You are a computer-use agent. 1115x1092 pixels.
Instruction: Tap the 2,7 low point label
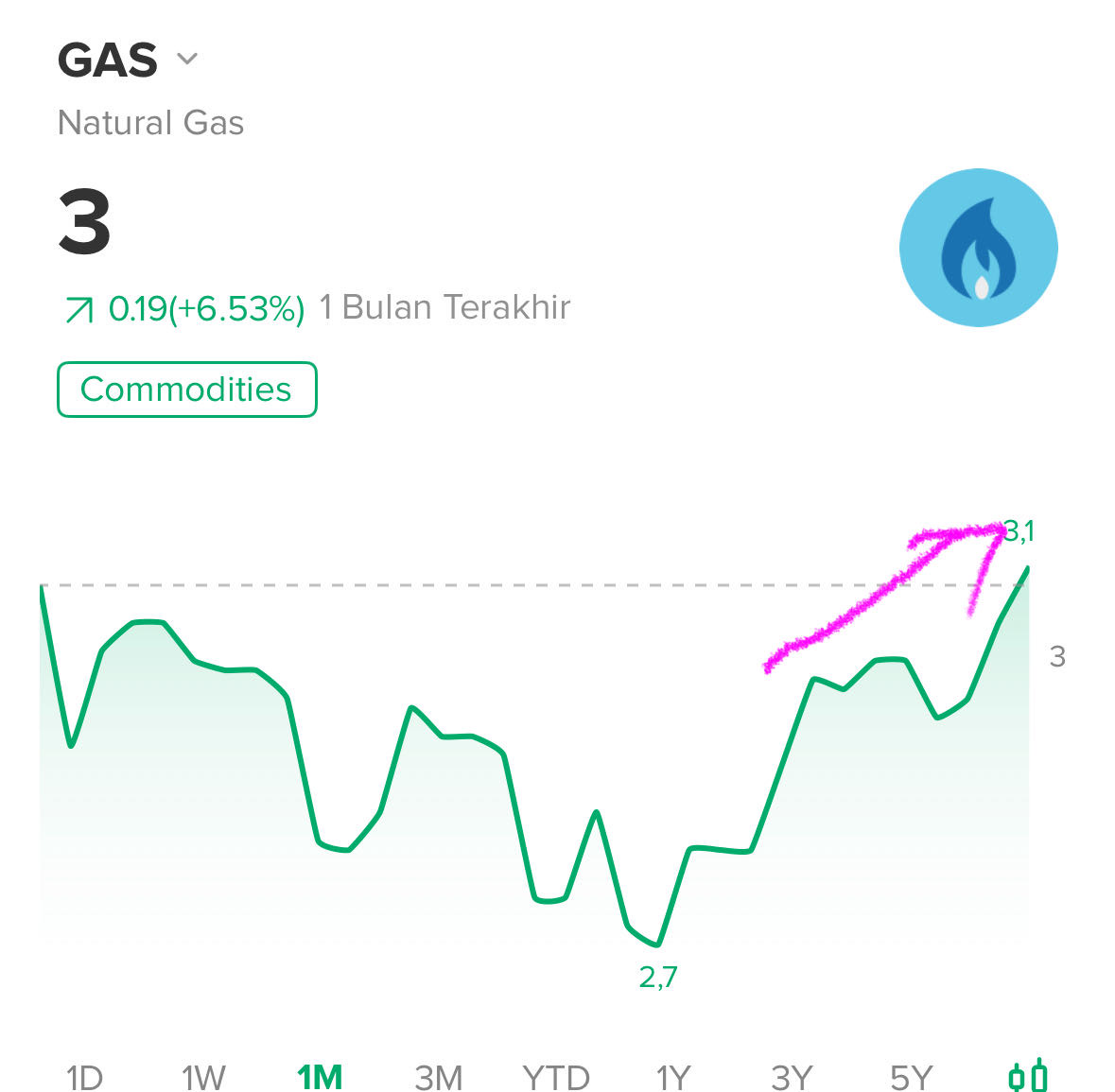coord(658,978)
